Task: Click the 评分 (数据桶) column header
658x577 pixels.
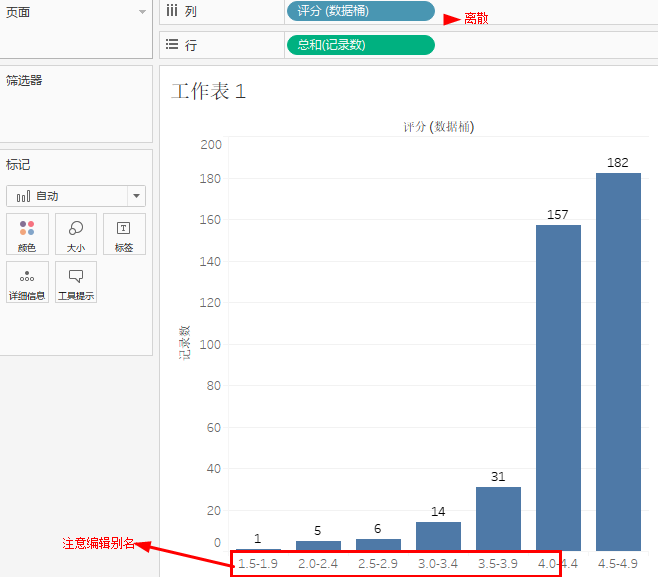Action: click(x=439, y=126)
